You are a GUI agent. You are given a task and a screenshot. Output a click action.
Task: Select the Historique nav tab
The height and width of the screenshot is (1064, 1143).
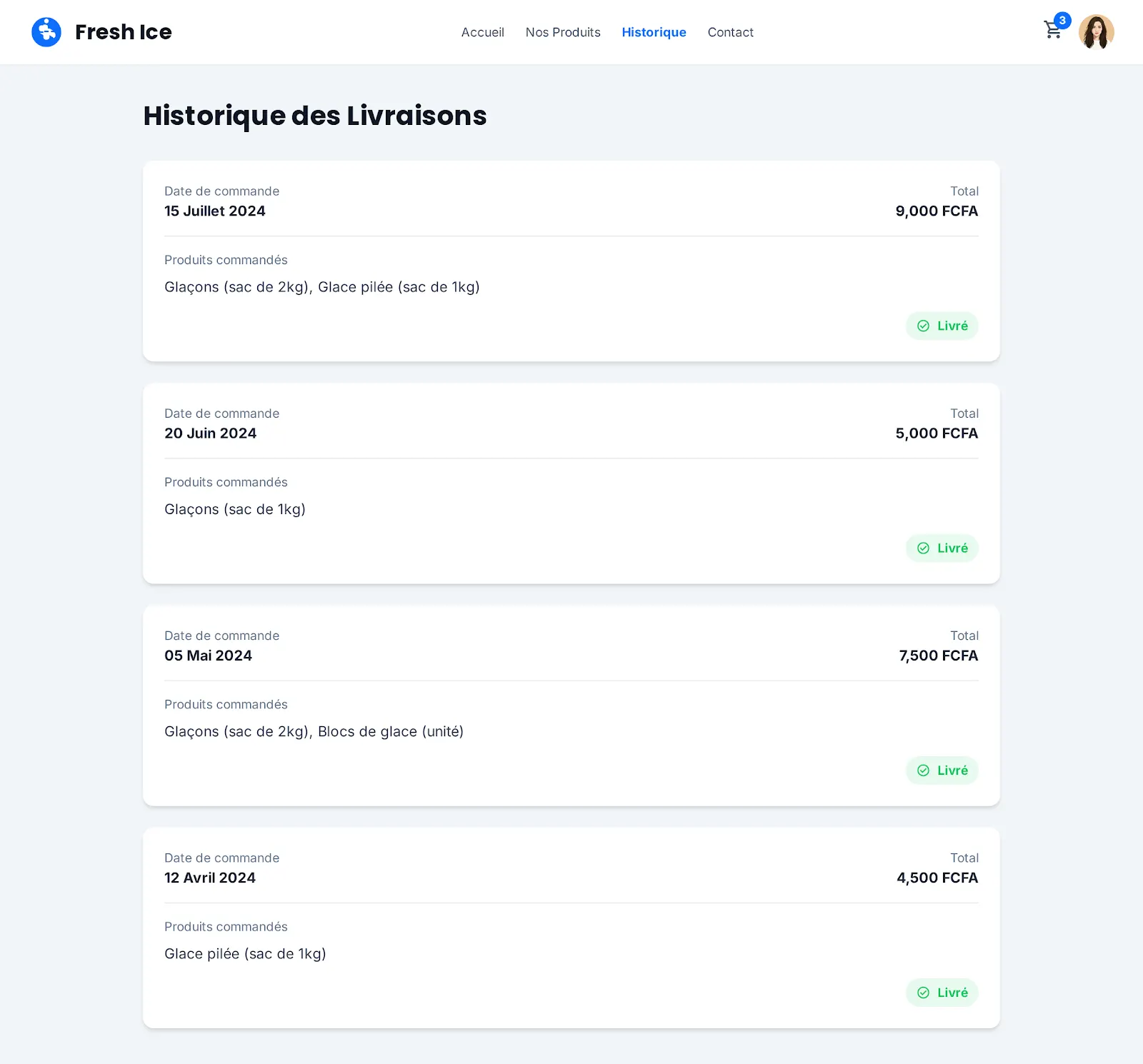(654, 32)
